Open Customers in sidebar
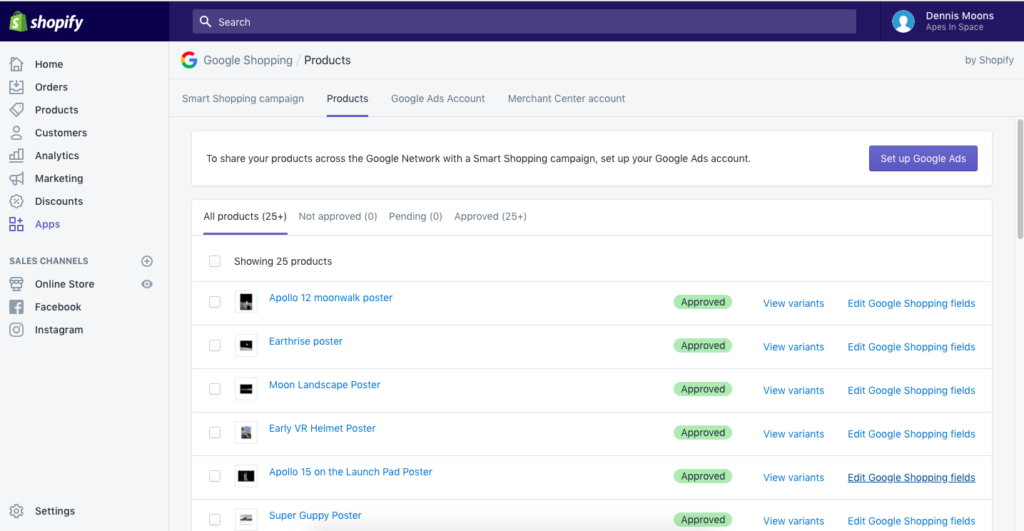 61,133
